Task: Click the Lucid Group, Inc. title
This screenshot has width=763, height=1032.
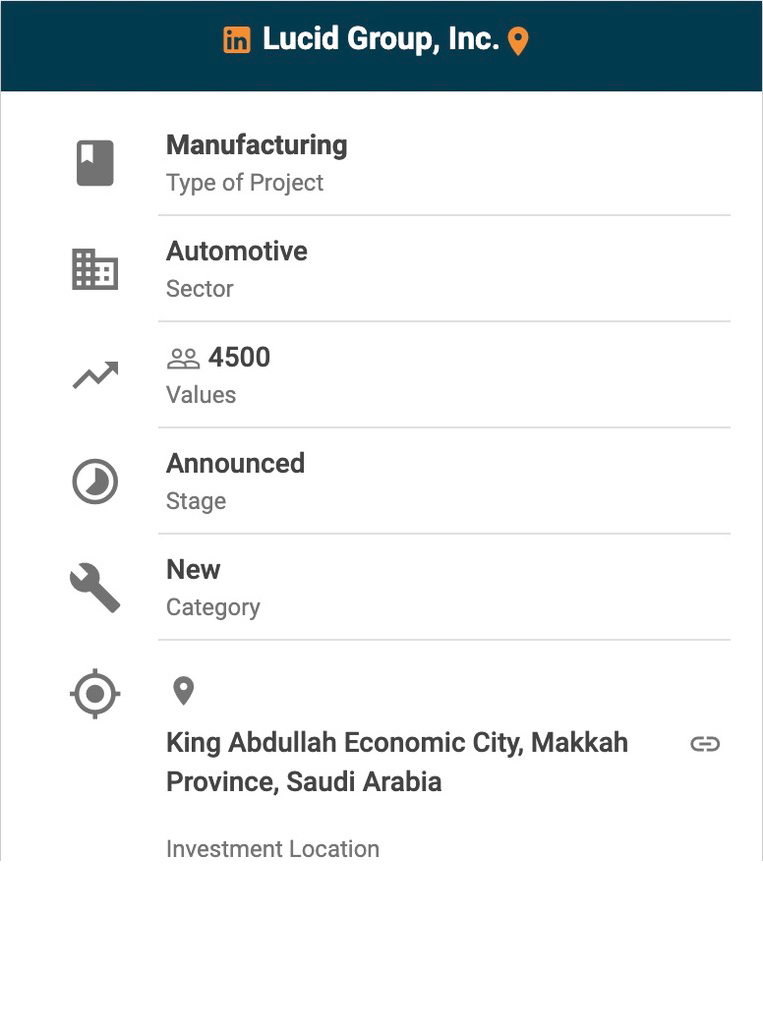Action: [x=380, y=40]
